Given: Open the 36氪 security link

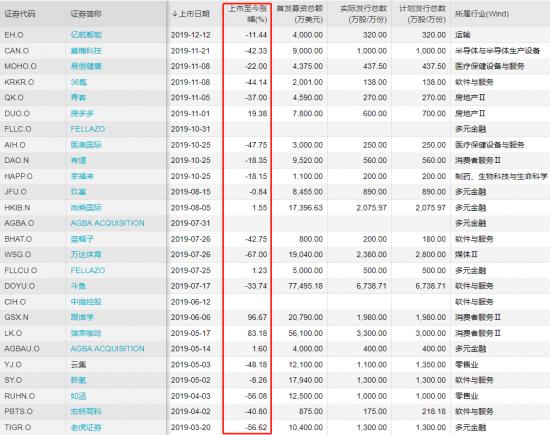Looking at the screenshot, I should 79,82.
